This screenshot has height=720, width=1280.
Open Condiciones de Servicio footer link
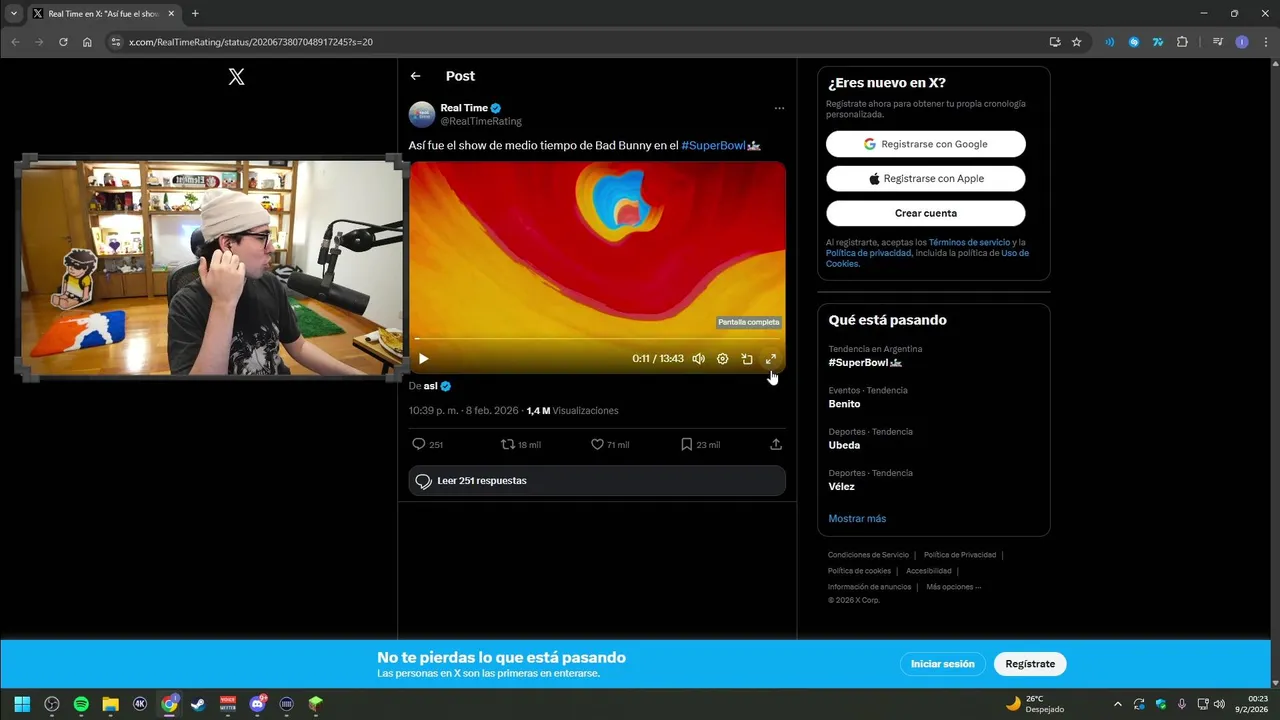tap(868, 555)
